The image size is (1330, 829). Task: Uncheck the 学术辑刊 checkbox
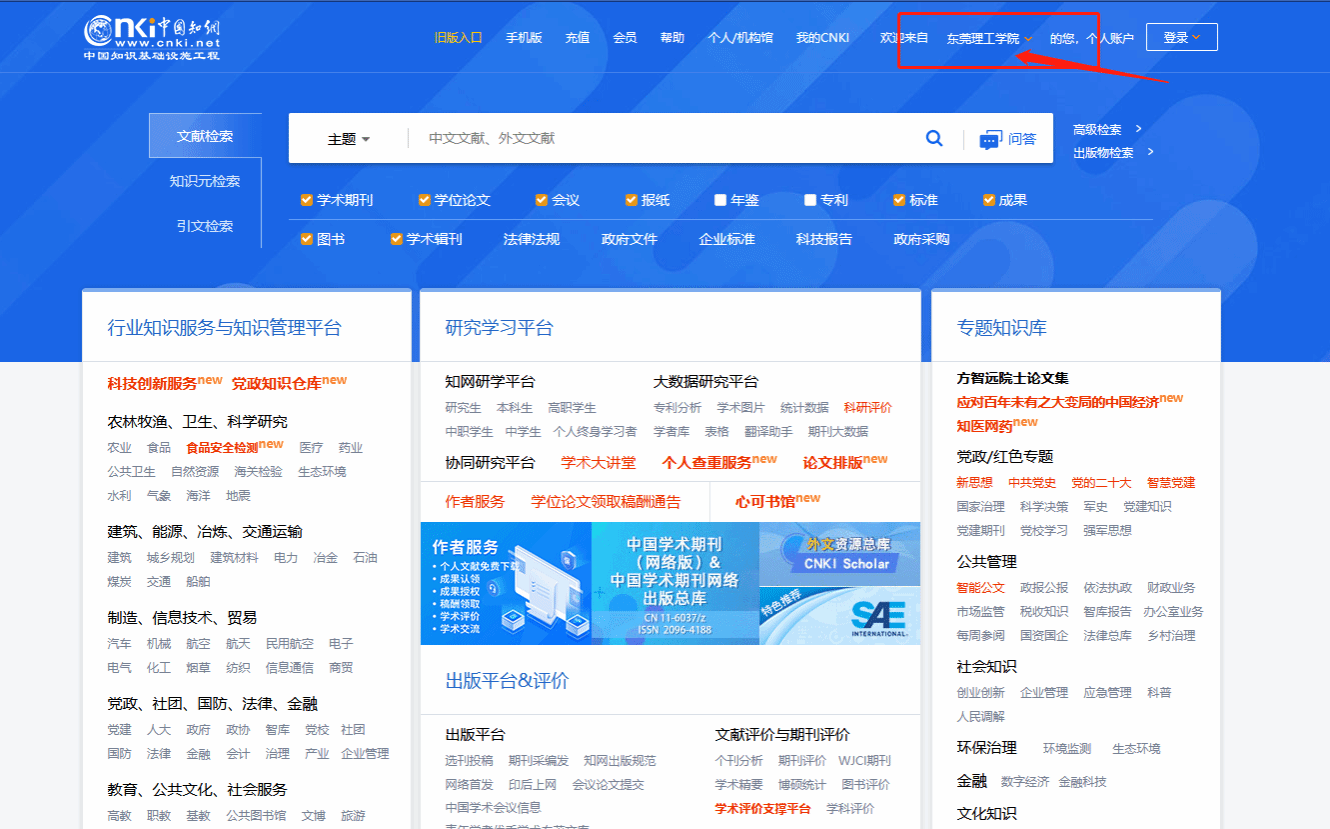click(x=396, y=239)
